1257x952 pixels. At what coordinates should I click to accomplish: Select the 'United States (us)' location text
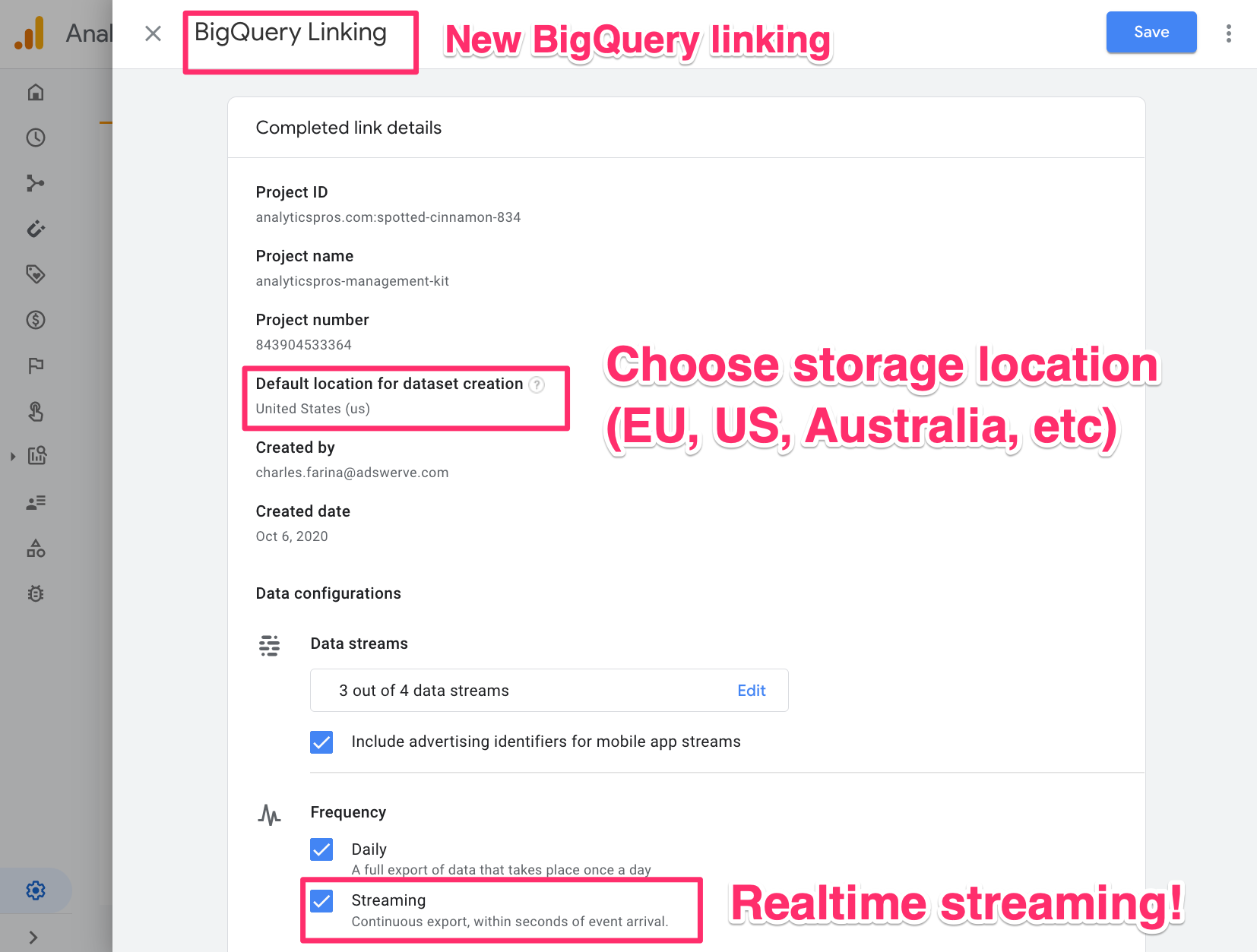[313, 409]
